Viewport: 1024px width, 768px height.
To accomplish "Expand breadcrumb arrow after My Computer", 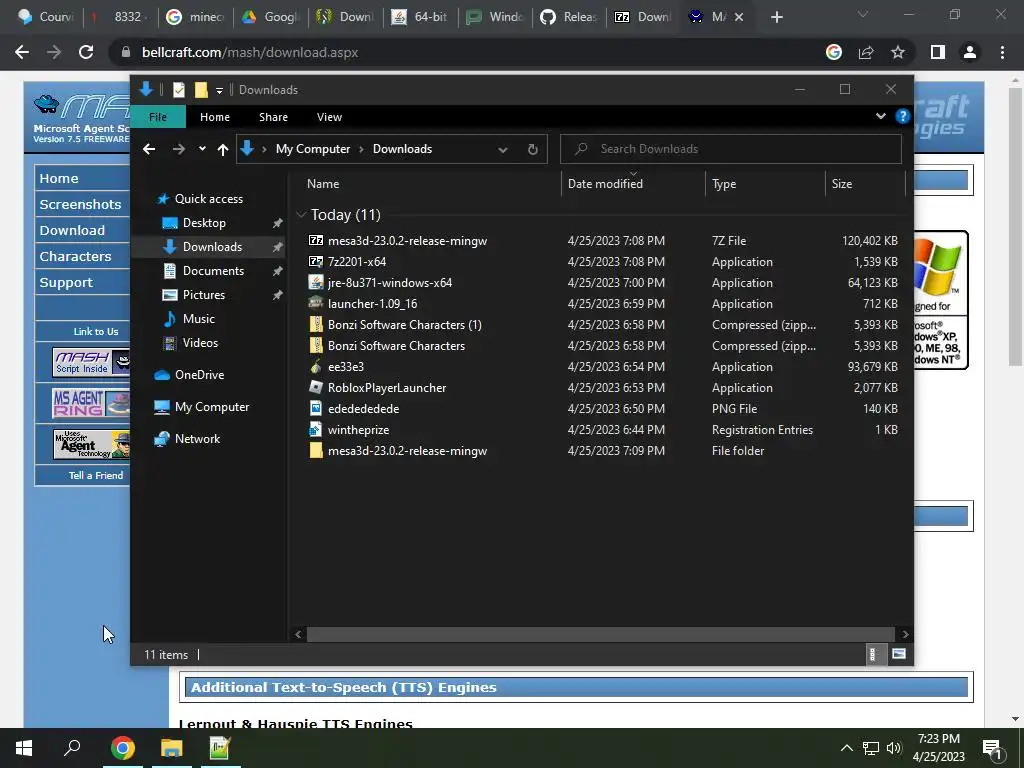I will 361,150.
